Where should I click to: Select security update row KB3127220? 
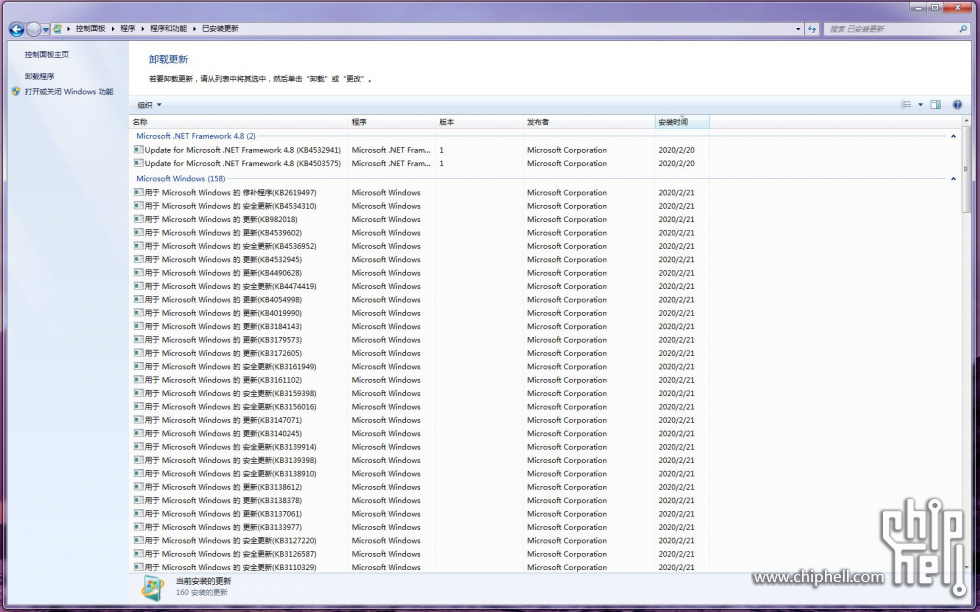click(x=421, y=541)
